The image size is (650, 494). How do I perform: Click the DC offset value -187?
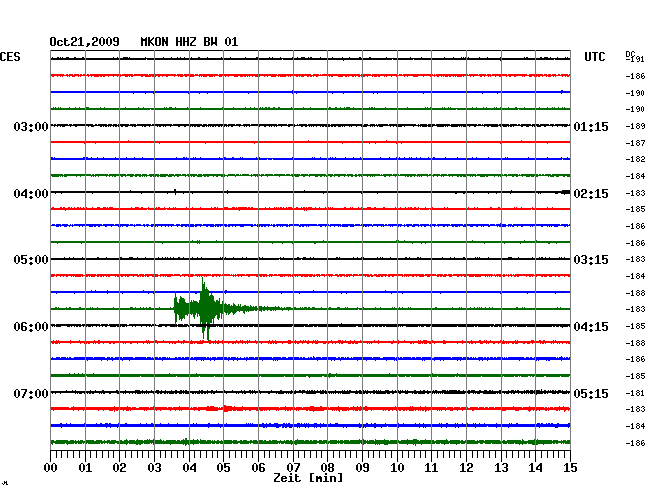tap(635, 143)
